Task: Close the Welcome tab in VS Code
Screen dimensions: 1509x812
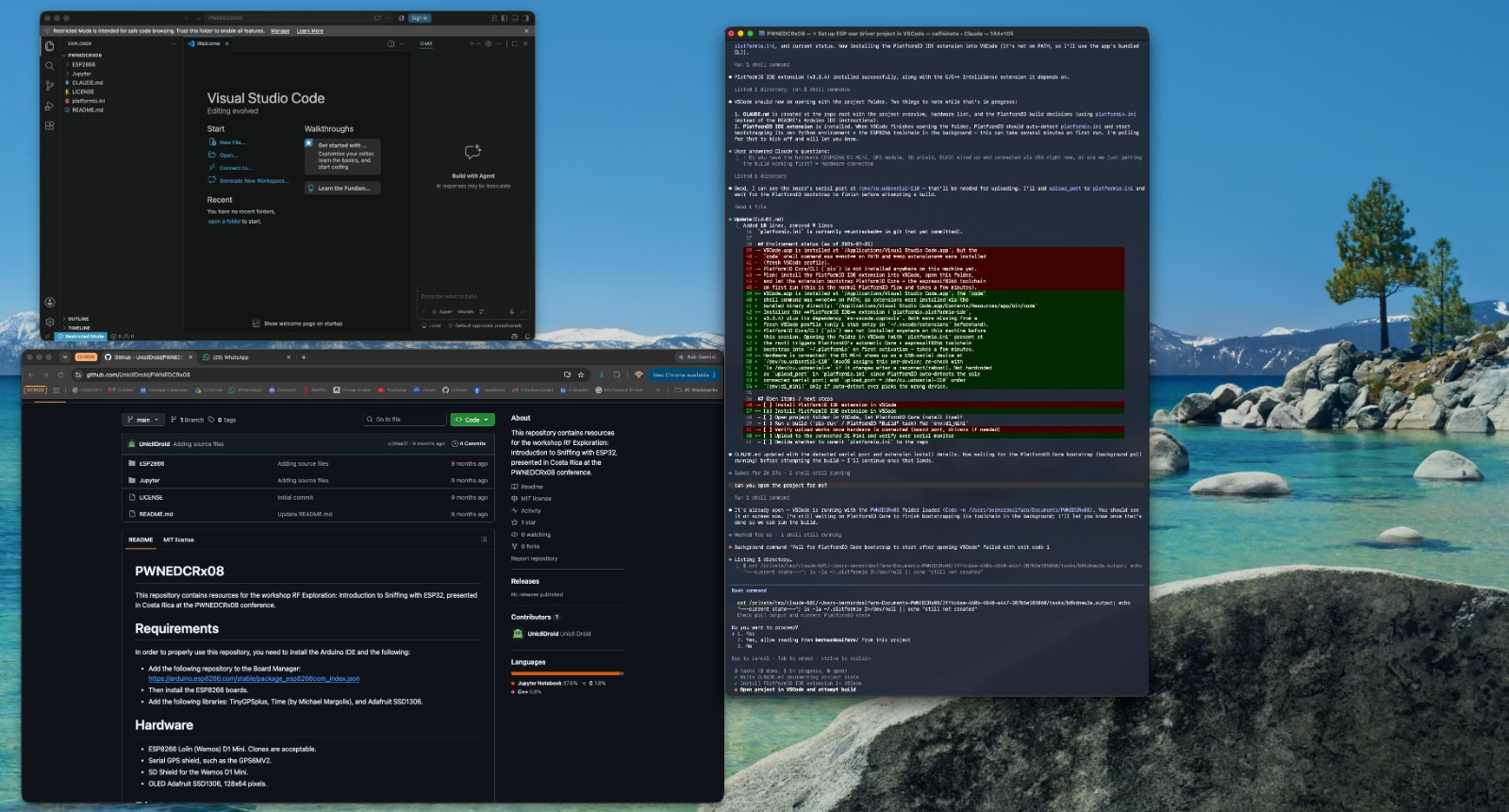Action: [226, 43]
